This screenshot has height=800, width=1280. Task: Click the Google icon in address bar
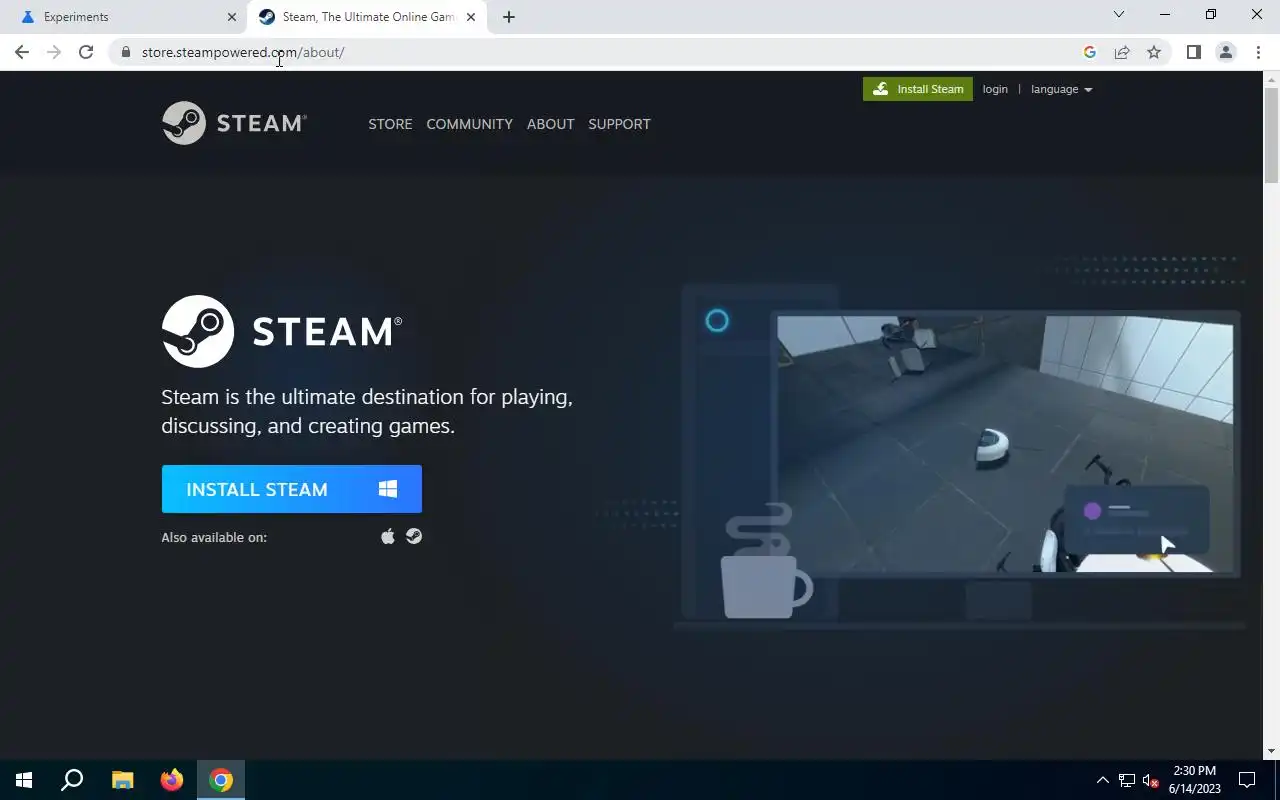pos(1090,52)
